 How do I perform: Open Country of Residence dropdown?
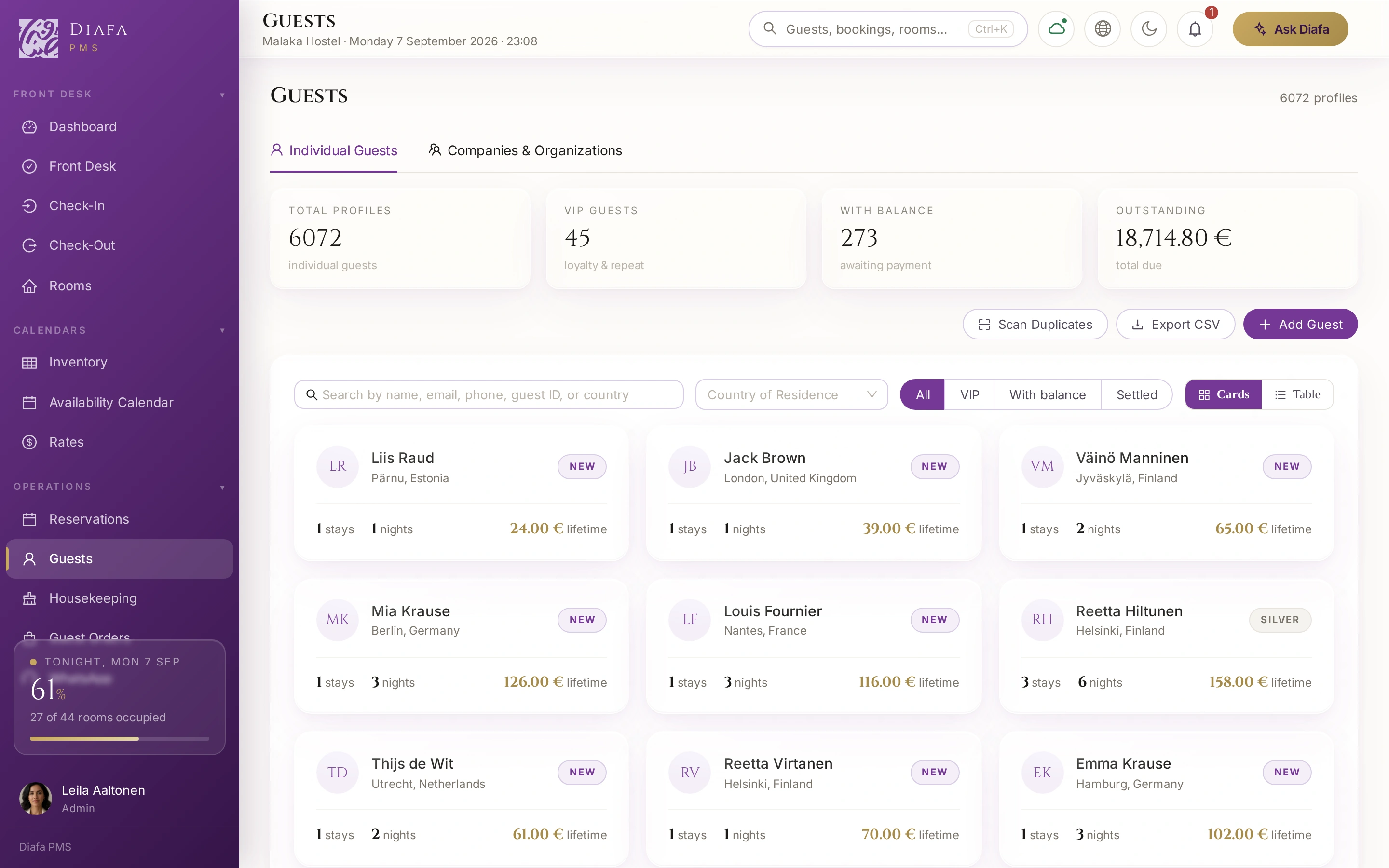tap(791, 394)
